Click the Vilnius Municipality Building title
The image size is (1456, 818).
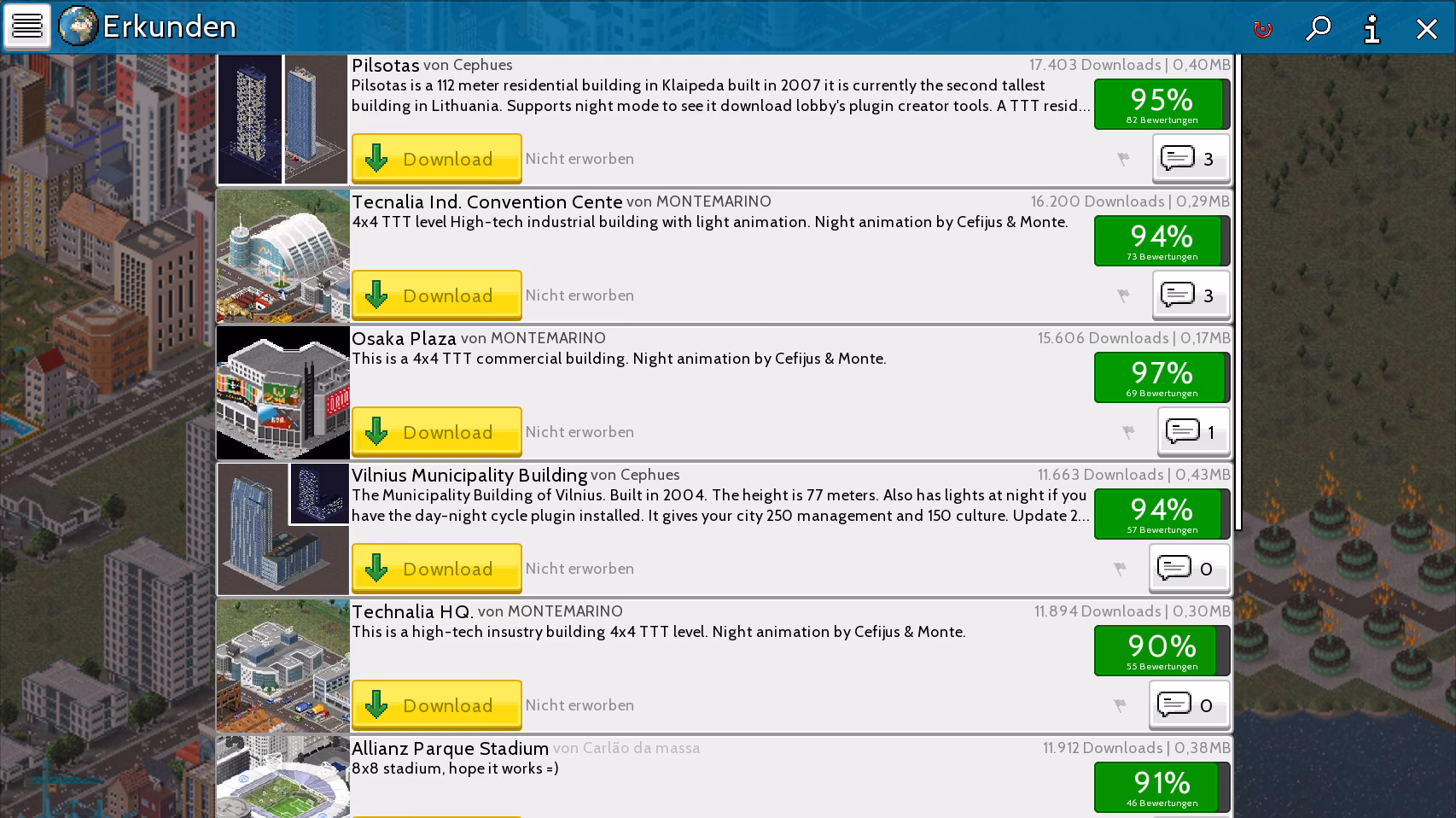pos(469,476)
